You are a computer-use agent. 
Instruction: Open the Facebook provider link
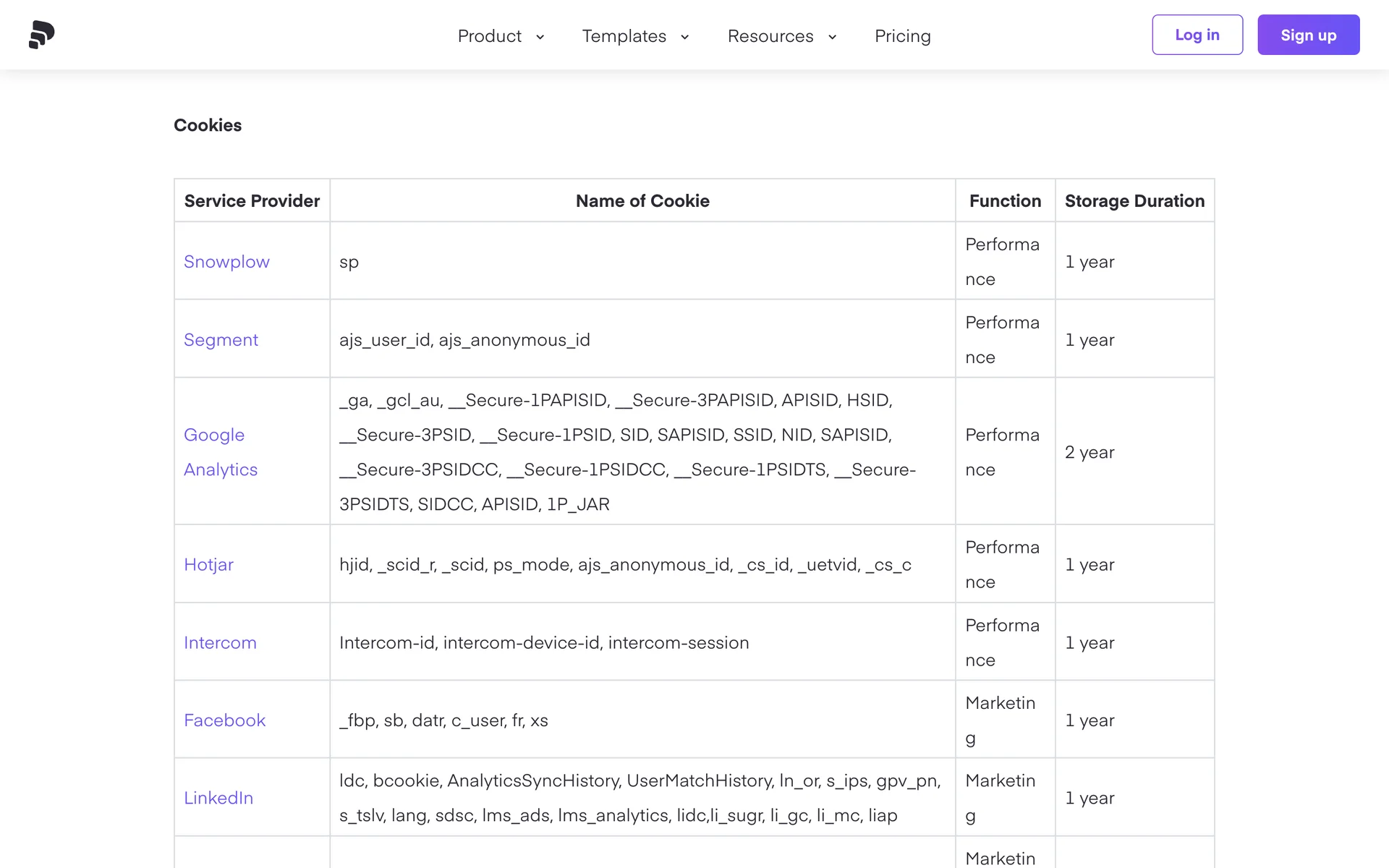pyautogui.click(x=224, y=720)
